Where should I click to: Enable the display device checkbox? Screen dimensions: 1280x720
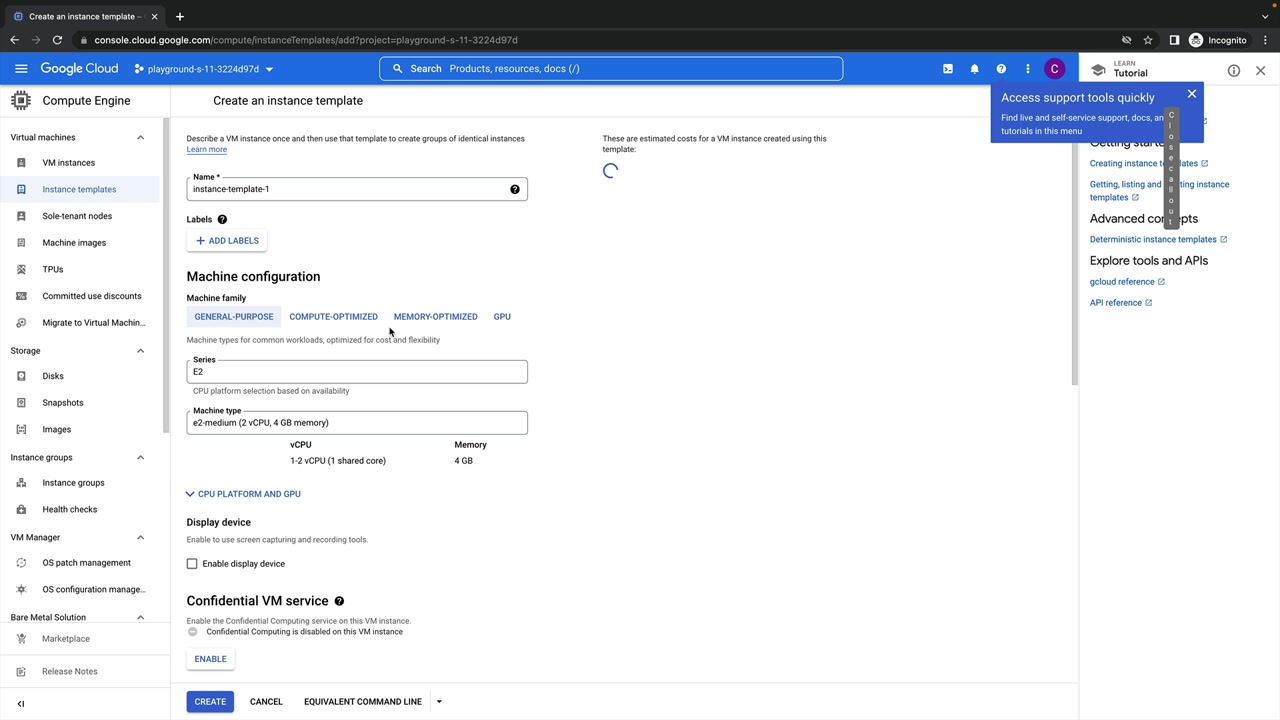pos(192,564)
